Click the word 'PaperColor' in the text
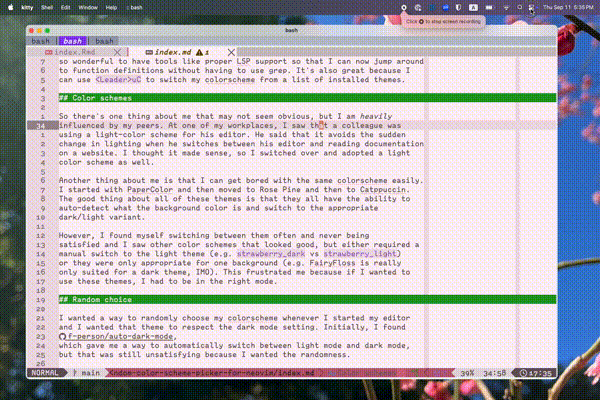 pos(150,189)
